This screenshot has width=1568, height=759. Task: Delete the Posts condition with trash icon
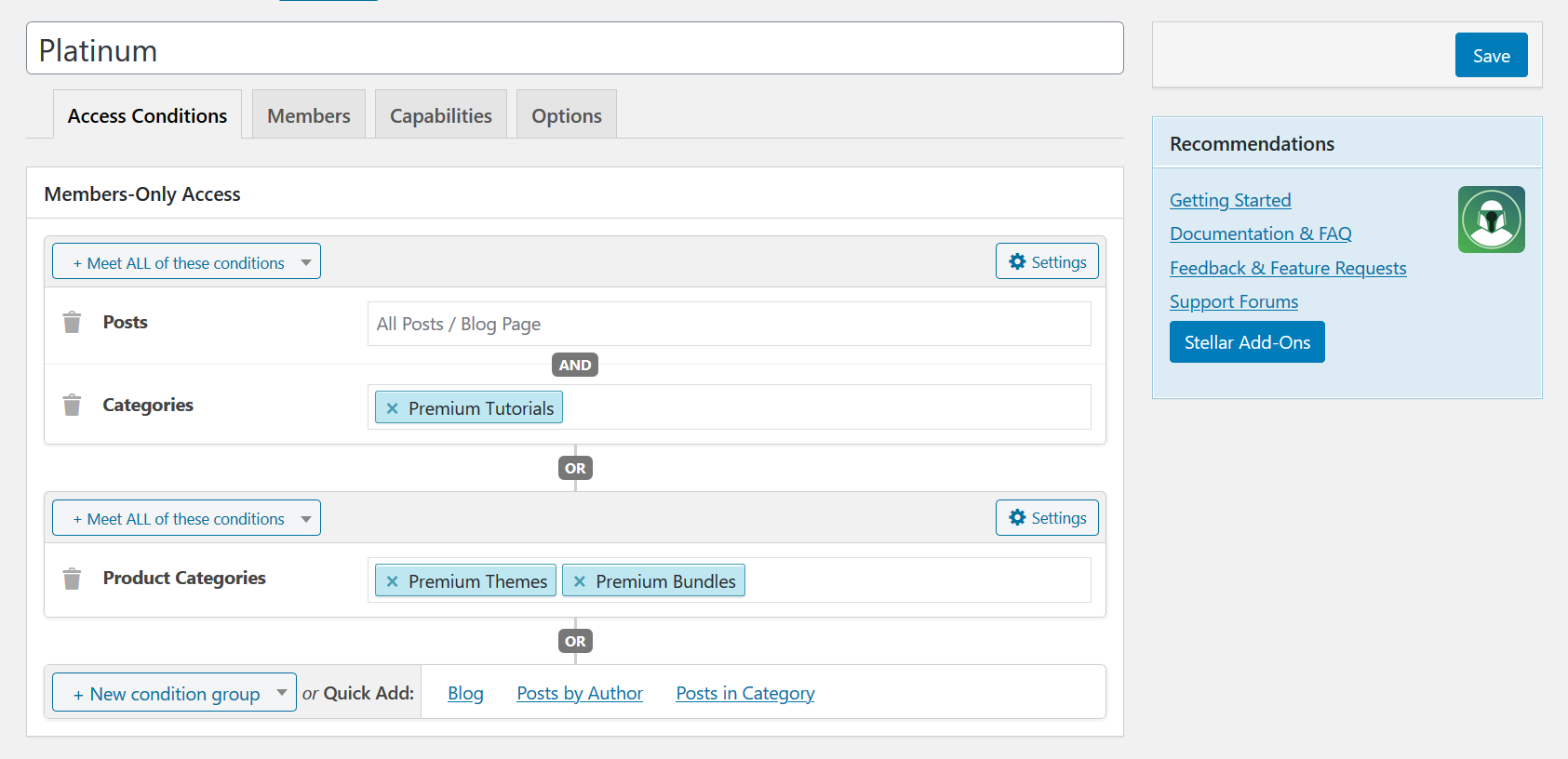pos(72,322)
